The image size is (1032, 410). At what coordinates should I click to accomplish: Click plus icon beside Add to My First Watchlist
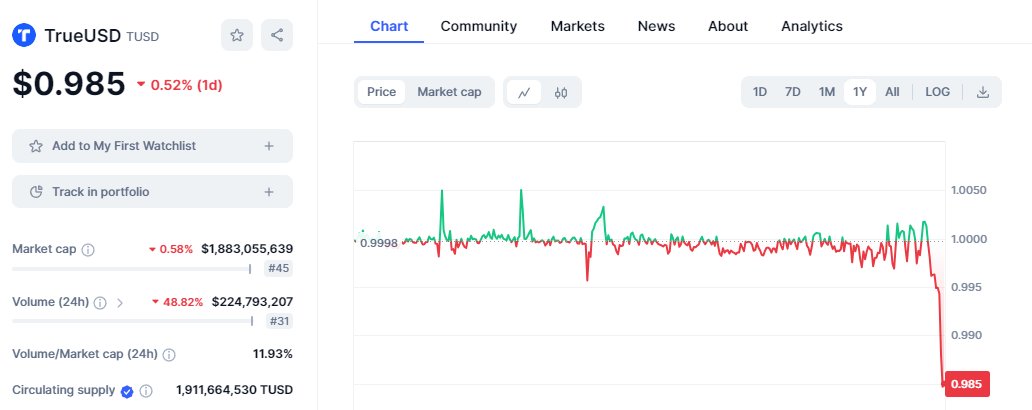pyautogui.click(x=269, y=146)
